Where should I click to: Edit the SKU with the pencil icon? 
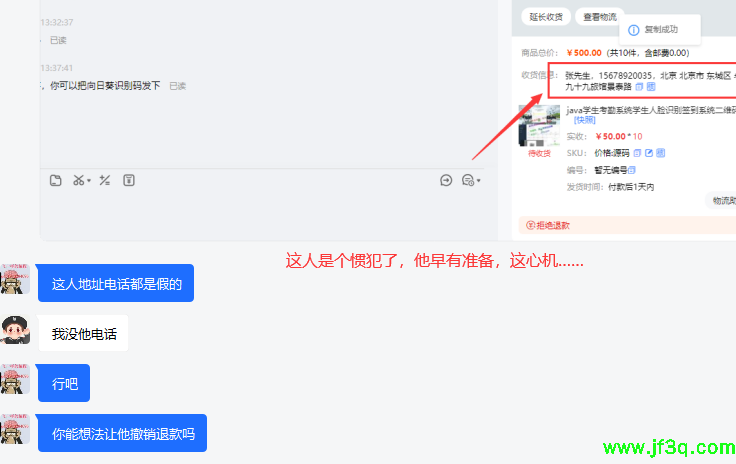point(649,153)
